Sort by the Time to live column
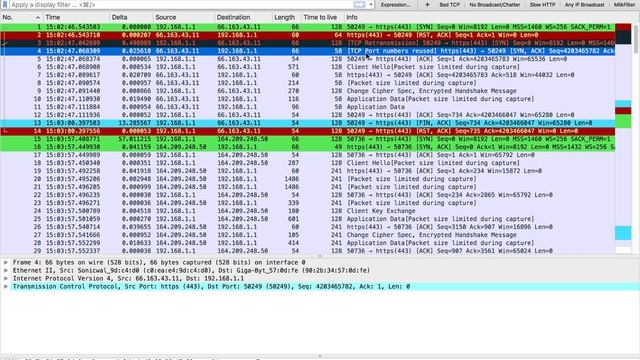Viewport: 640px width, 360px height. click(x=322, y=17)
